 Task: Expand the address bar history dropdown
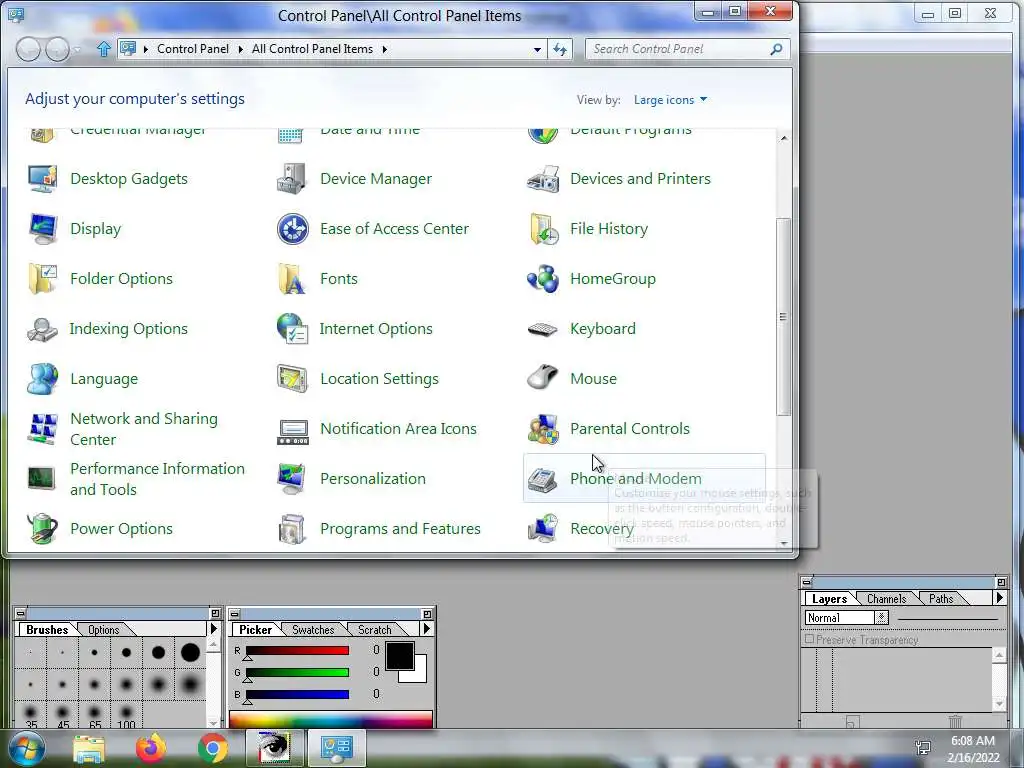tap(537, 49)
